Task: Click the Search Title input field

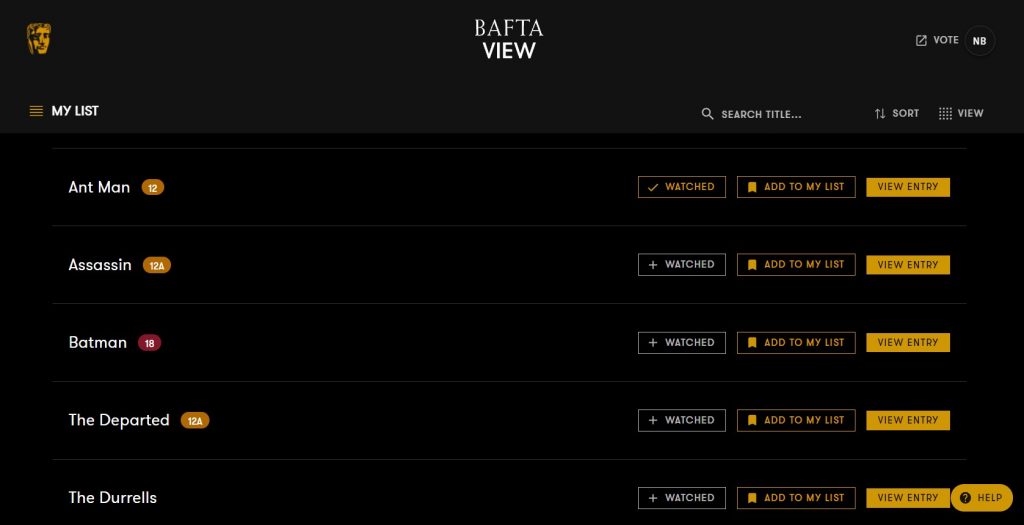Action: (x=761, y=114)
